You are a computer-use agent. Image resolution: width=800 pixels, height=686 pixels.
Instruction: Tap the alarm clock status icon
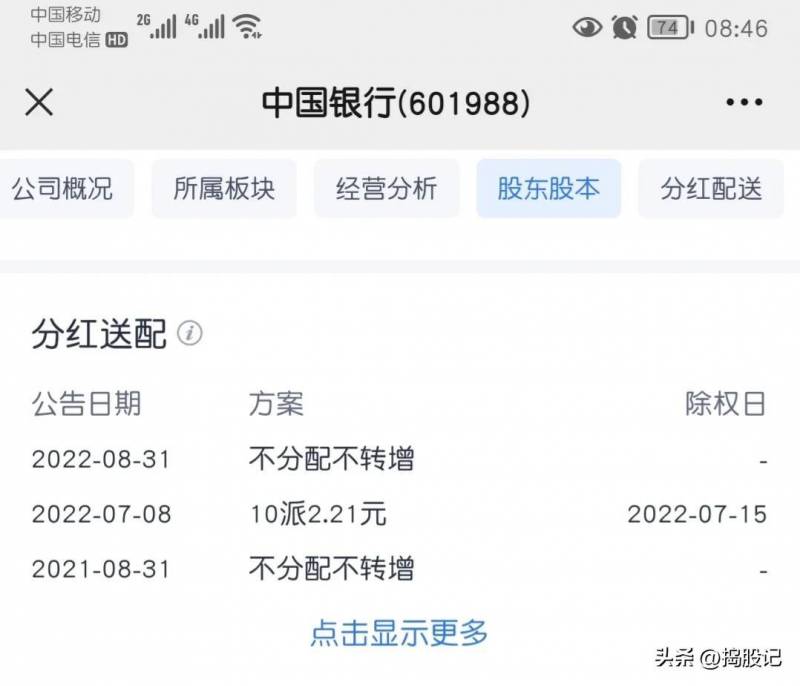coord(625,28)
